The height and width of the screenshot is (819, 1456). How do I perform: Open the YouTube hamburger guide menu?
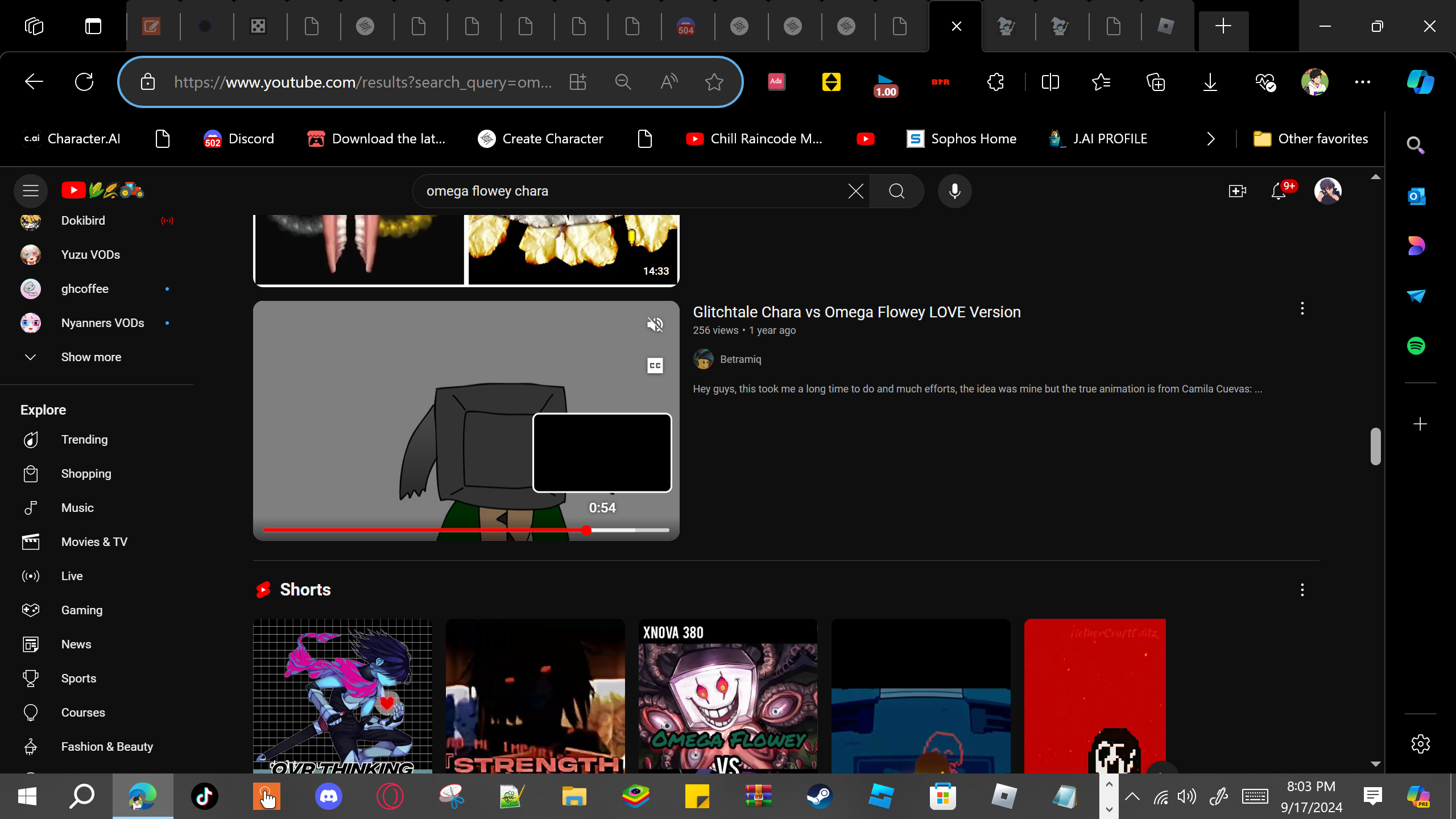[31, 191]
